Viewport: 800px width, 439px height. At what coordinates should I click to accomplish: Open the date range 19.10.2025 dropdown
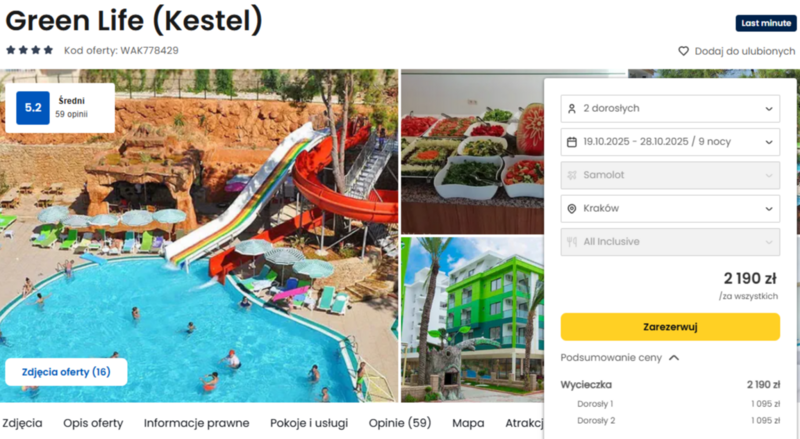pos(670,142)
